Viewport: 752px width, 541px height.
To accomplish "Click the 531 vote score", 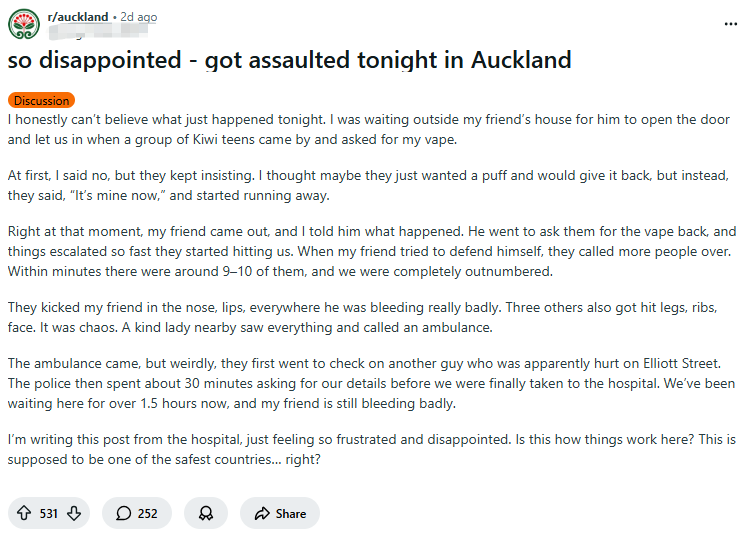I will 48,513.
